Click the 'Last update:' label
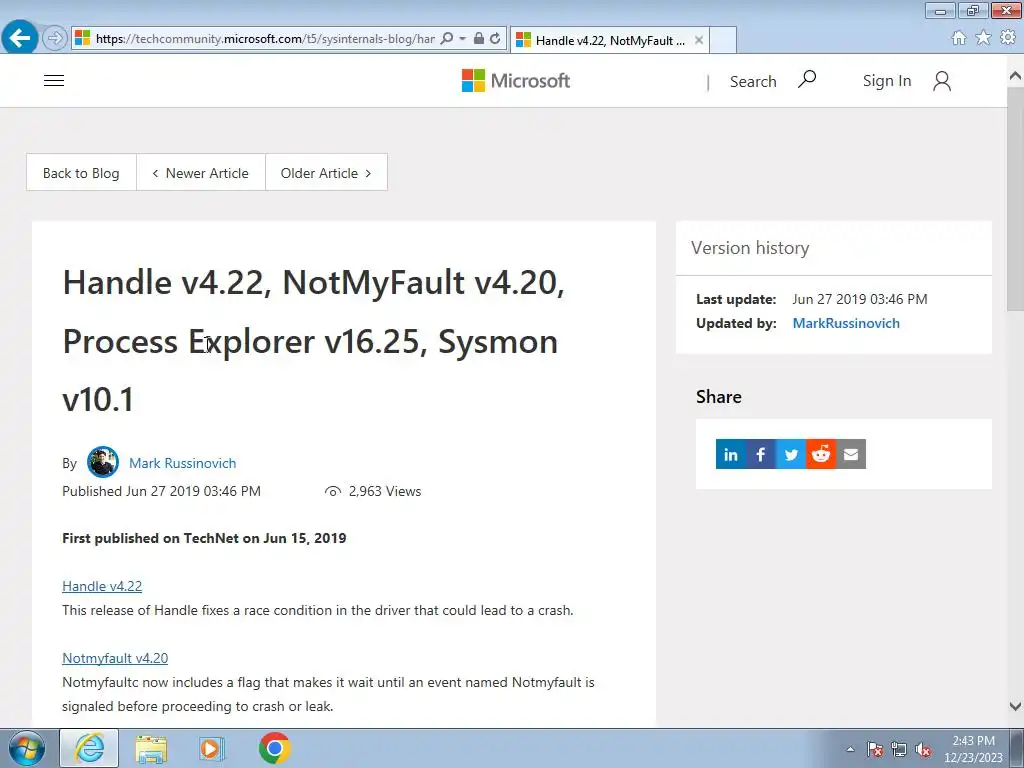1024x768 pixels. [736, 299]
